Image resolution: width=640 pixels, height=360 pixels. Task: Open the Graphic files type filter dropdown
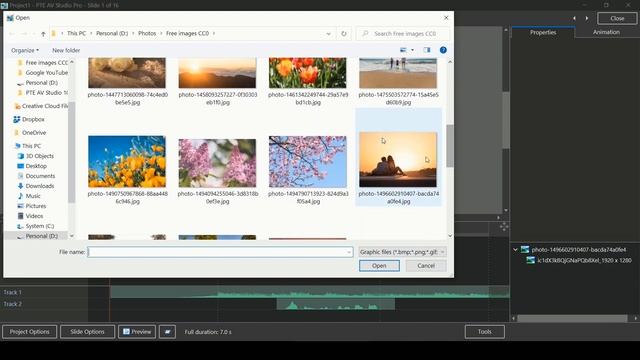[x=402, y=252]
